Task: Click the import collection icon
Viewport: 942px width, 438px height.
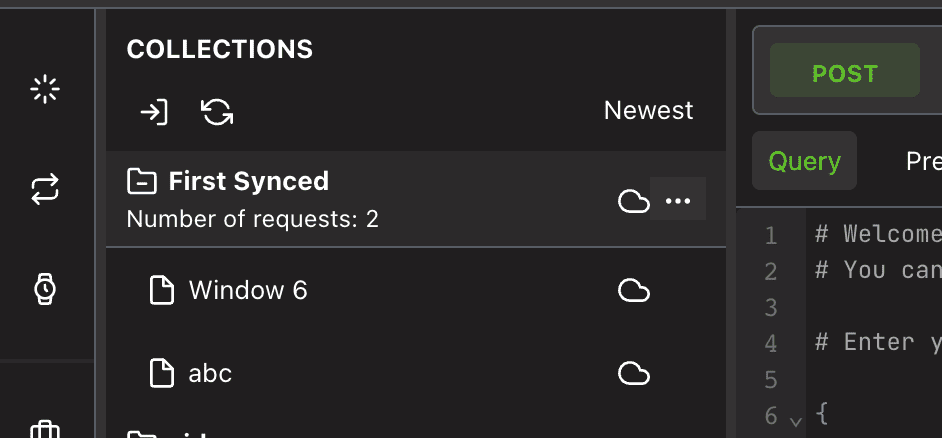Action: [153, 112]
